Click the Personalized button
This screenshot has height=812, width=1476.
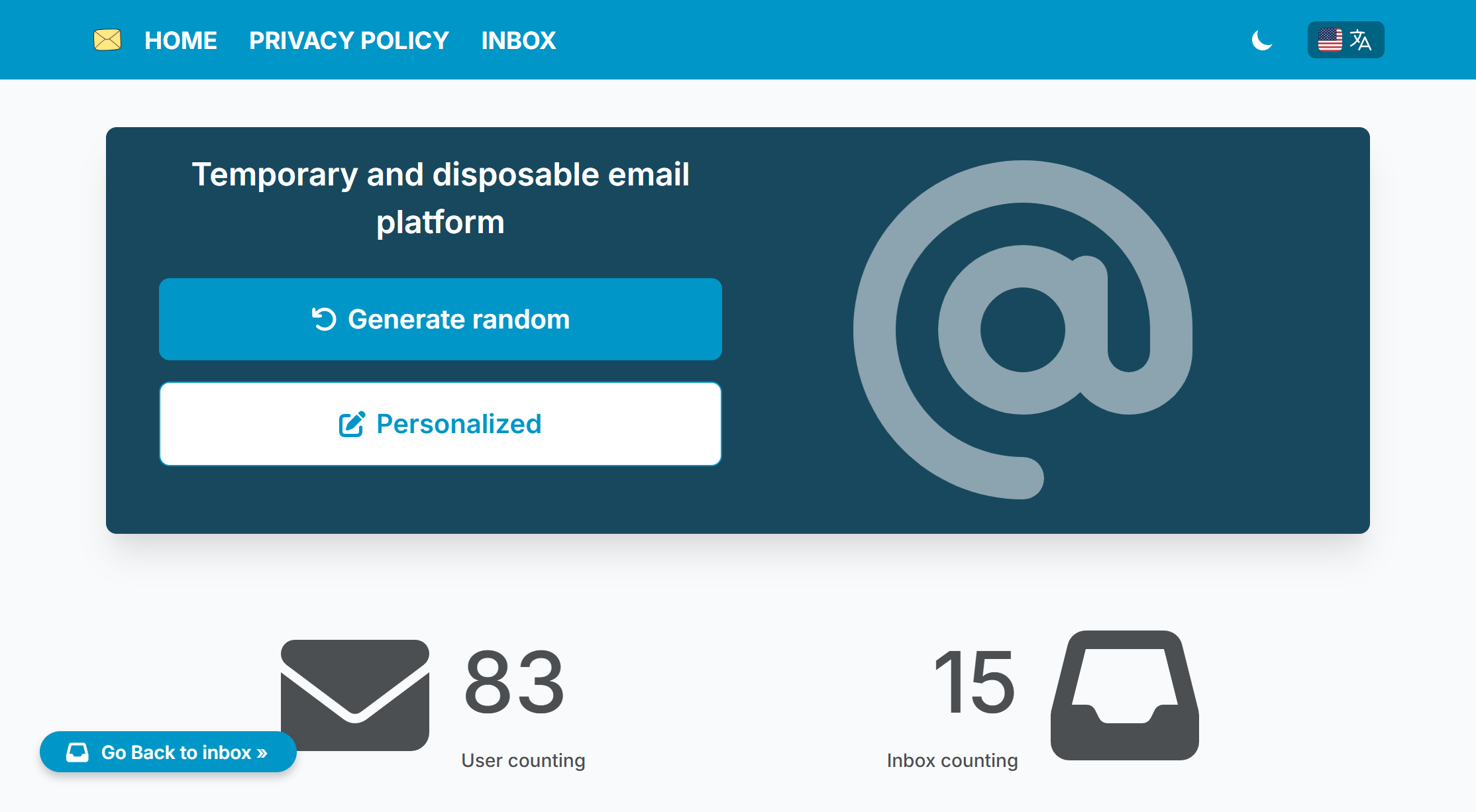pos(441,424)
